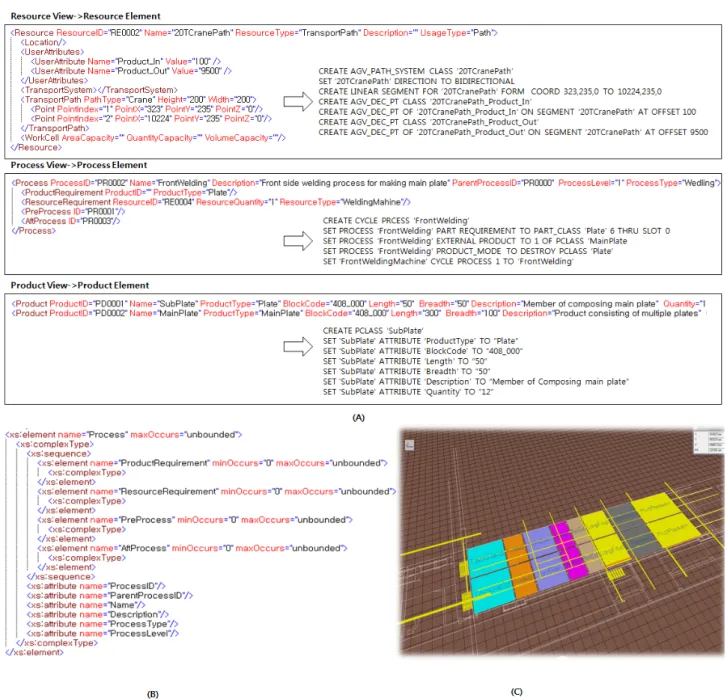Select the xs:attribute name="ProcessID" line
Image resolution: width=727 pixels, height=700 pixels.
96,586
